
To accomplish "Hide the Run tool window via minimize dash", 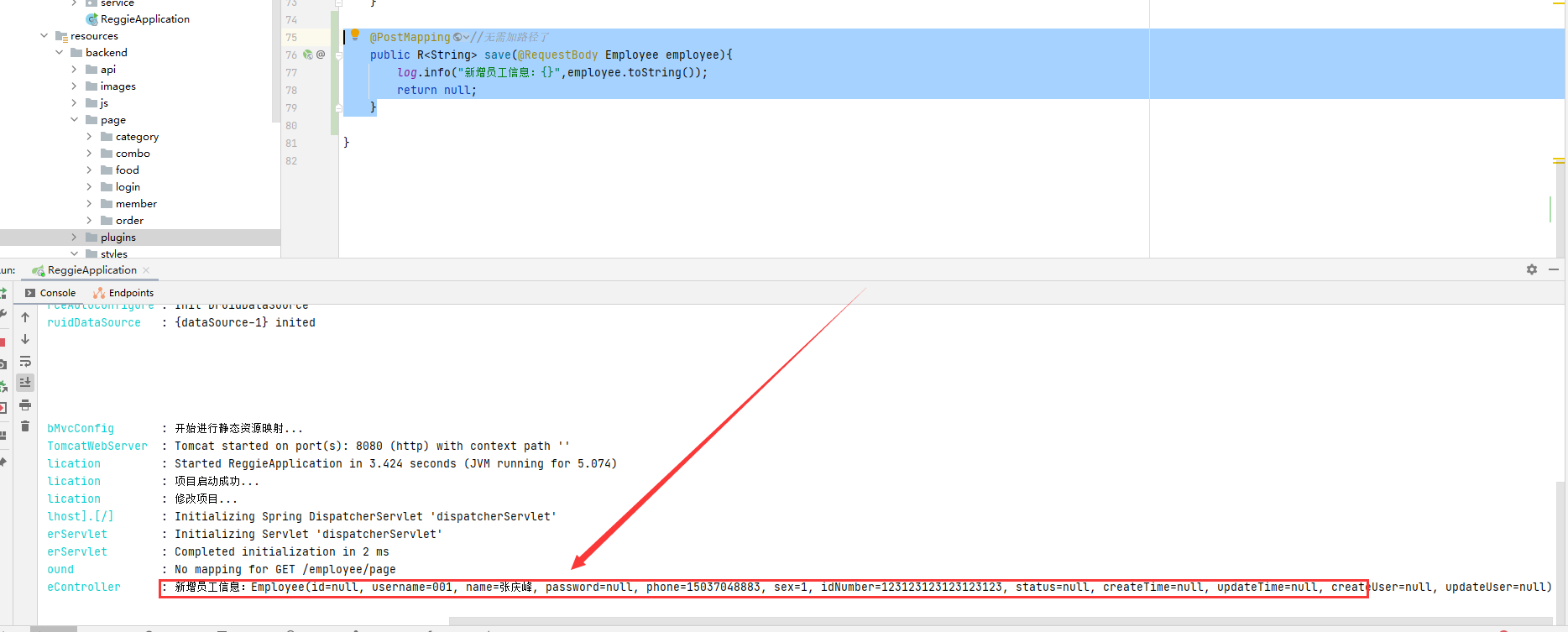I will click(1554, 269).
